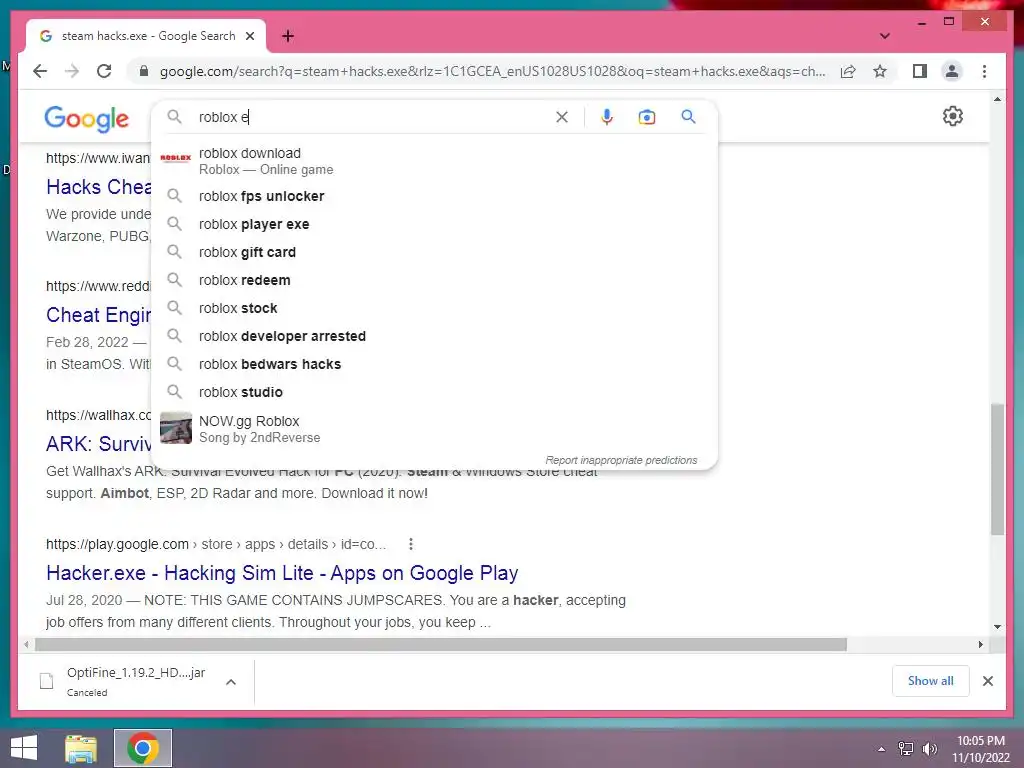
Task: Open the ARK: Survival result link
Action: pyautogui.click(x=98, y=444)
